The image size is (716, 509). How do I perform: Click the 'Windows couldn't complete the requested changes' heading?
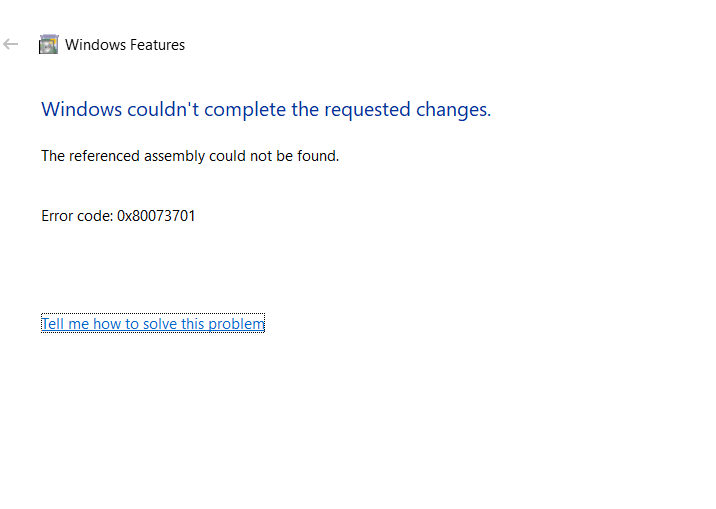coord(266,110)
